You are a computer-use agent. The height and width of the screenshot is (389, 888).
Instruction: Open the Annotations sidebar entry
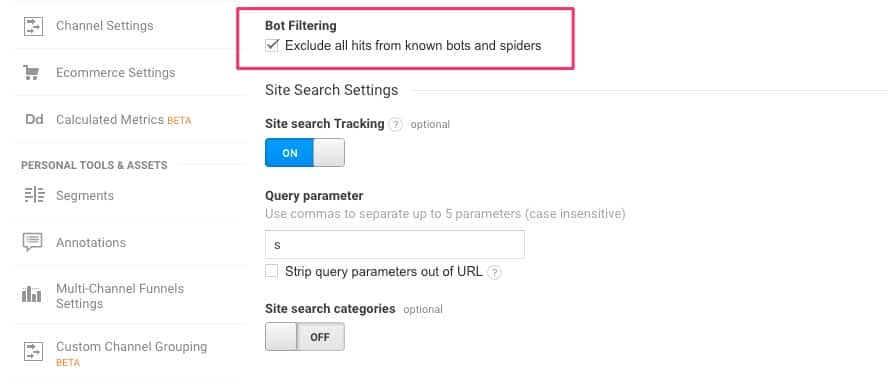[x=91, y=242]
